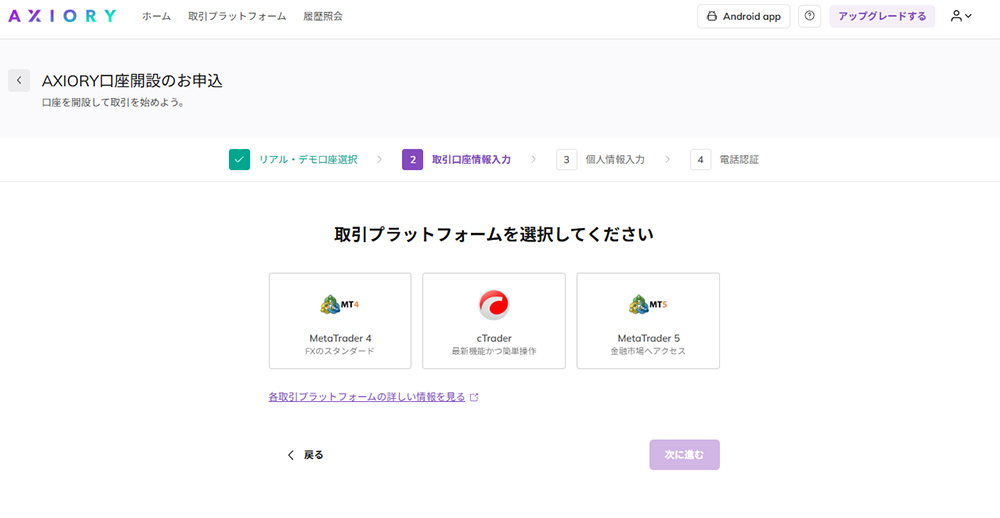This screenshot has width=1000, height=518.
Task: Click step number 4 badge
Action: pos(700,159)
